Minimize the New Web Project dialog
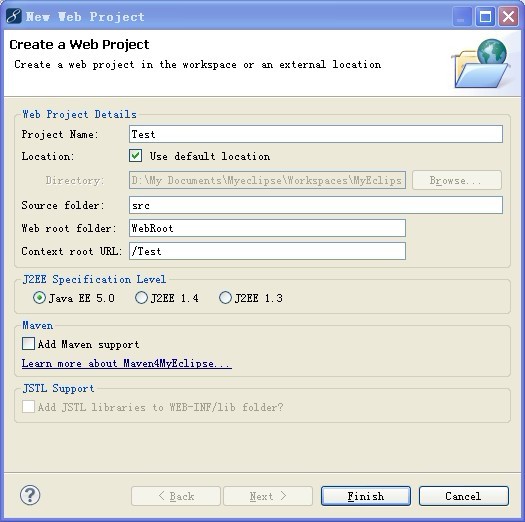Viewport: 525px width, 522px height. click(461, 16)
